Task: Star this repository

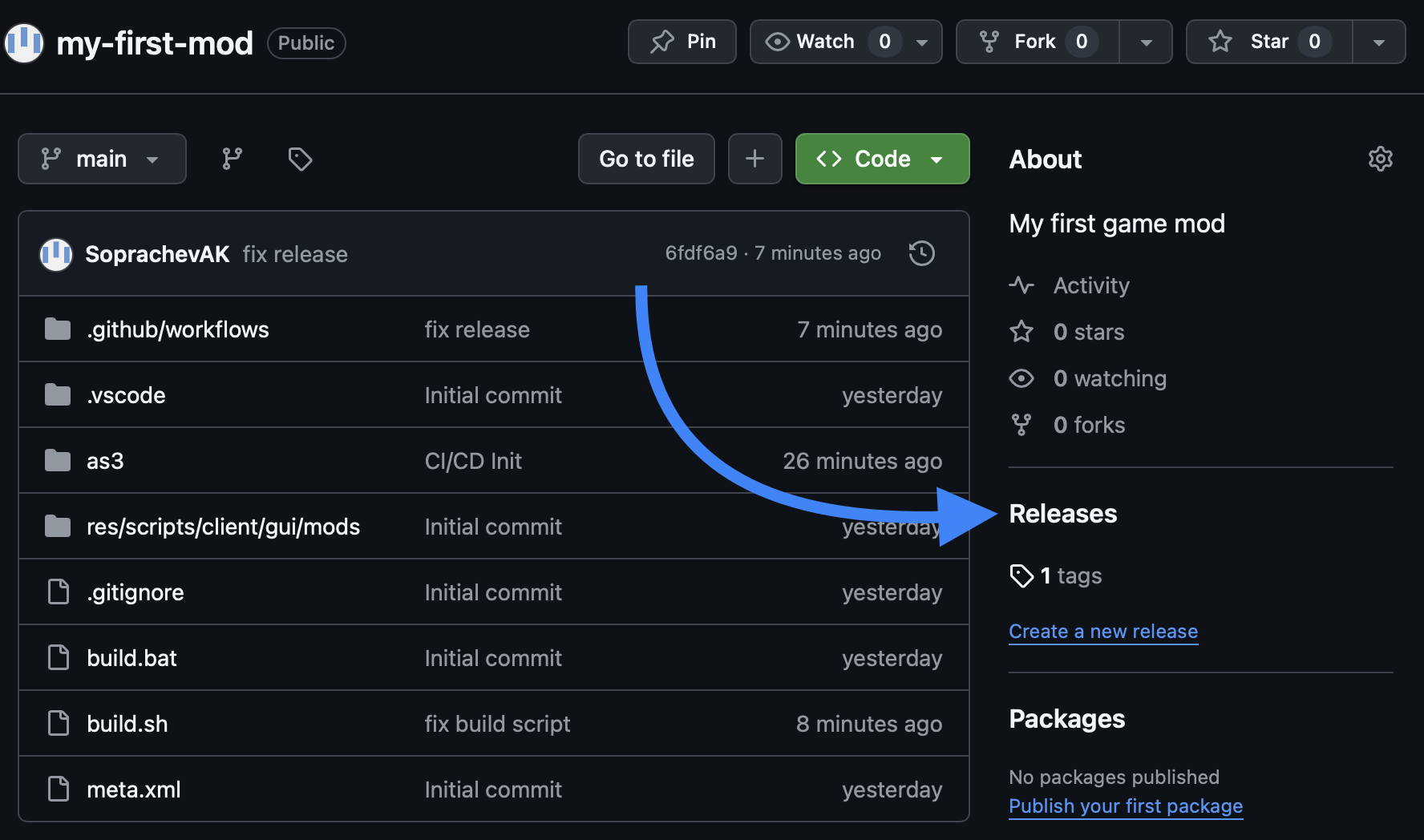Action: [x=1267, y=42]
